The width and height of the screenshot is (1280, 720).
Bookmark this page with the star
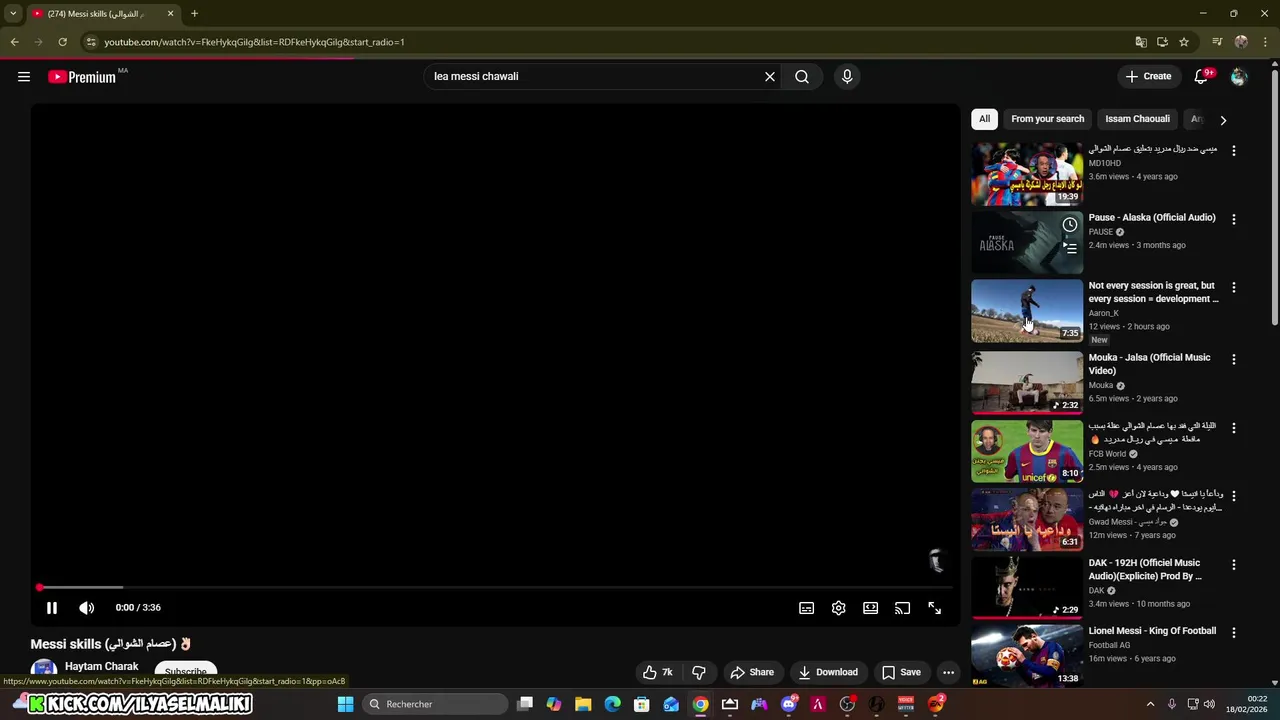pyautogui.click(x=1184, y=42)
